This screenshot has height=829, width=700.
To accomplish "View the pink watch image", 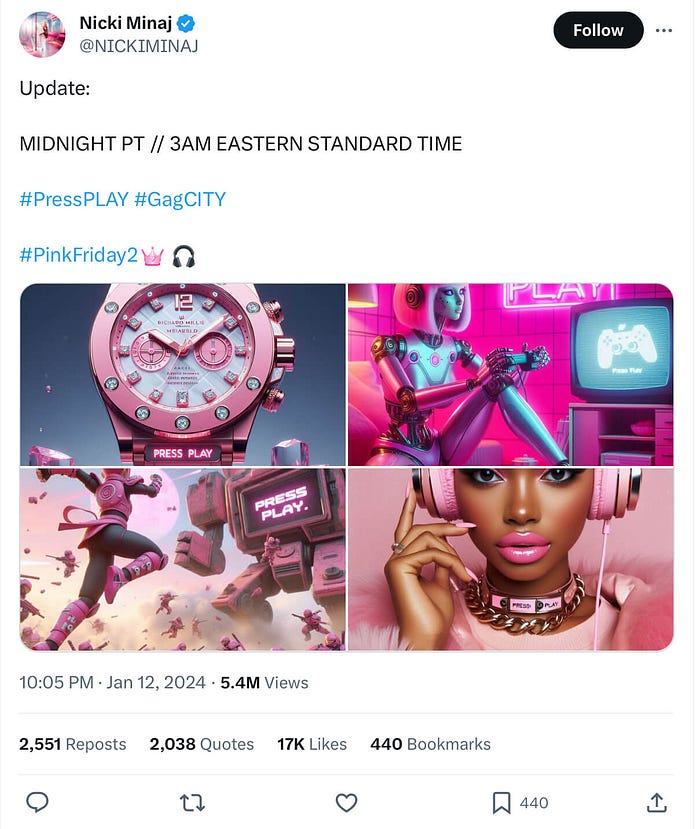I will click(182, 375).
